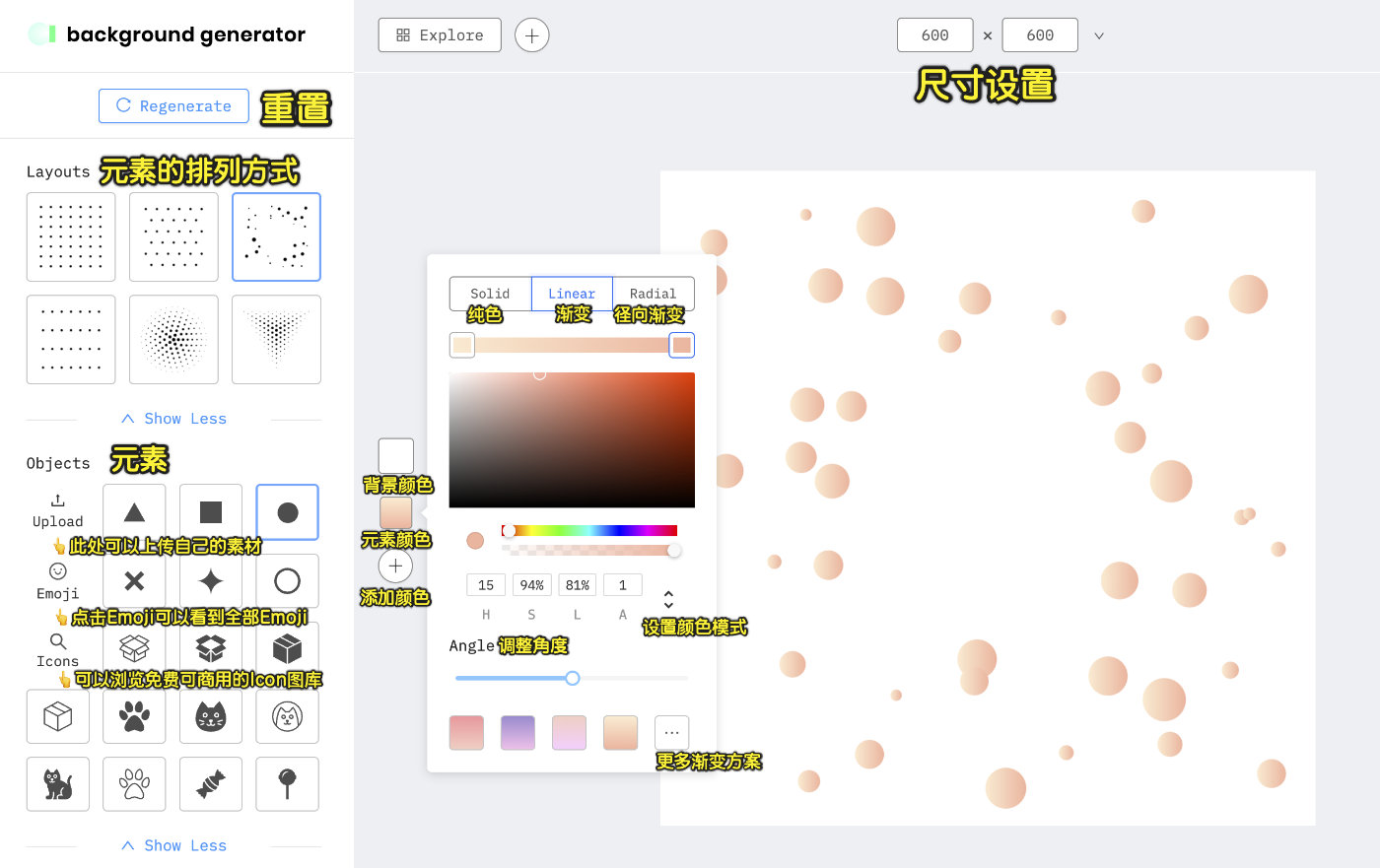Select the hollow circle outline object
The width and height of the screenshot is (1380, 868).
pyautogui.click(x=287, y=581)
